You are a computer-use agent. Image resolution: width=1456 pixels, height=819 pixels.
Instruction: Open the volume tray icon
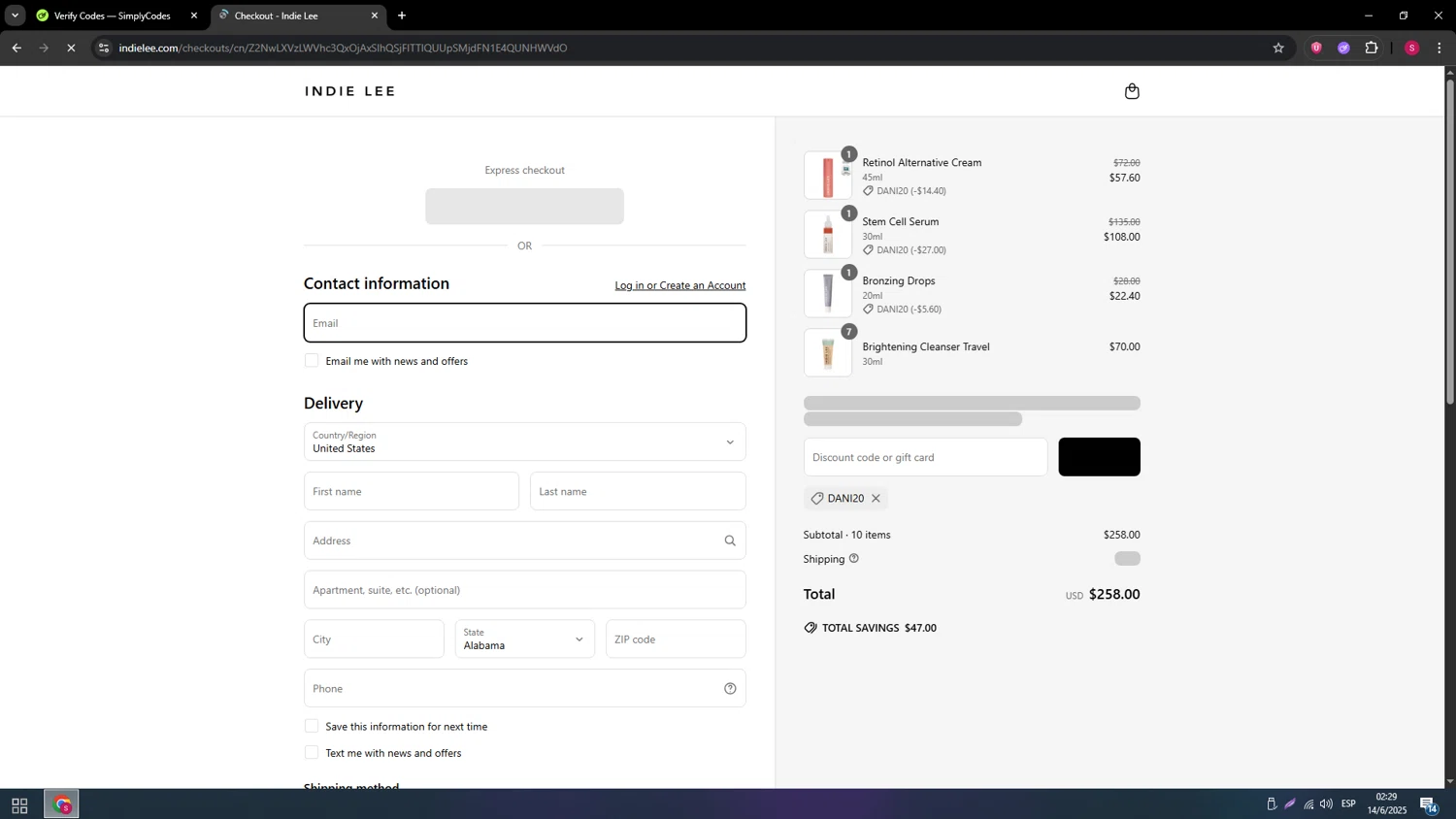(x=1326, y=804)
